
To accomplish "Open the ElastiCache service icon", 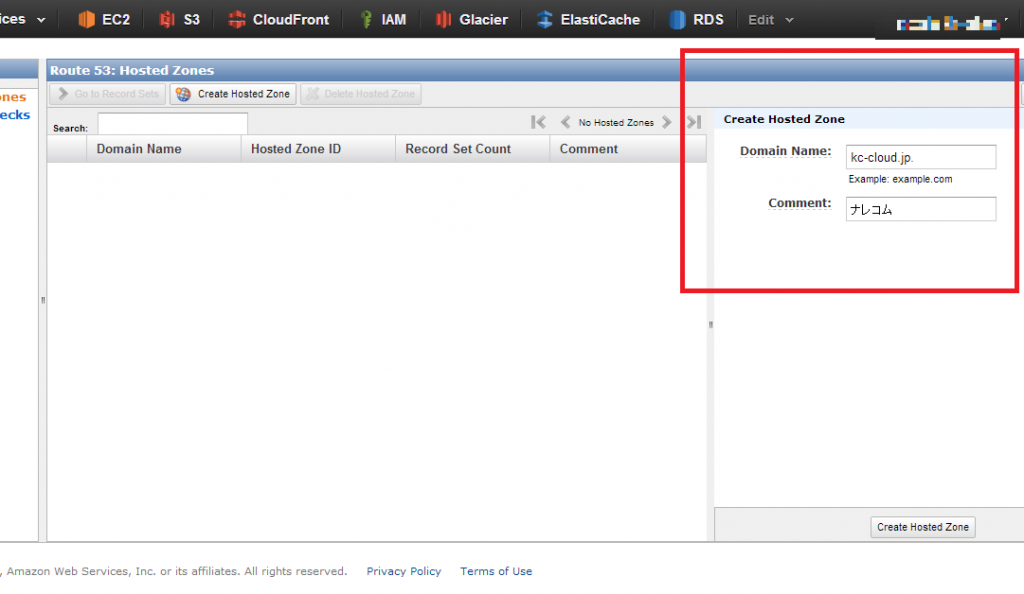I will [545, 20].
